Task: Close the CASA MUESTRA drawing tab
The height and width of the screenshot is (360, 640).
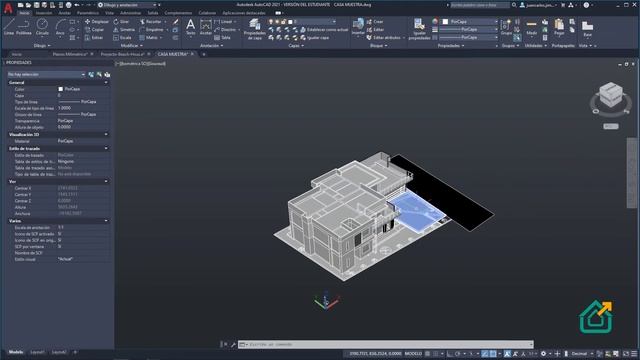Action: [192, 54]
